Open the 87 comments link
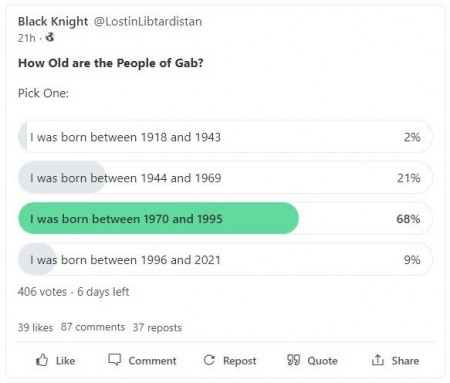The image size is (450, 383). point(93,327)
